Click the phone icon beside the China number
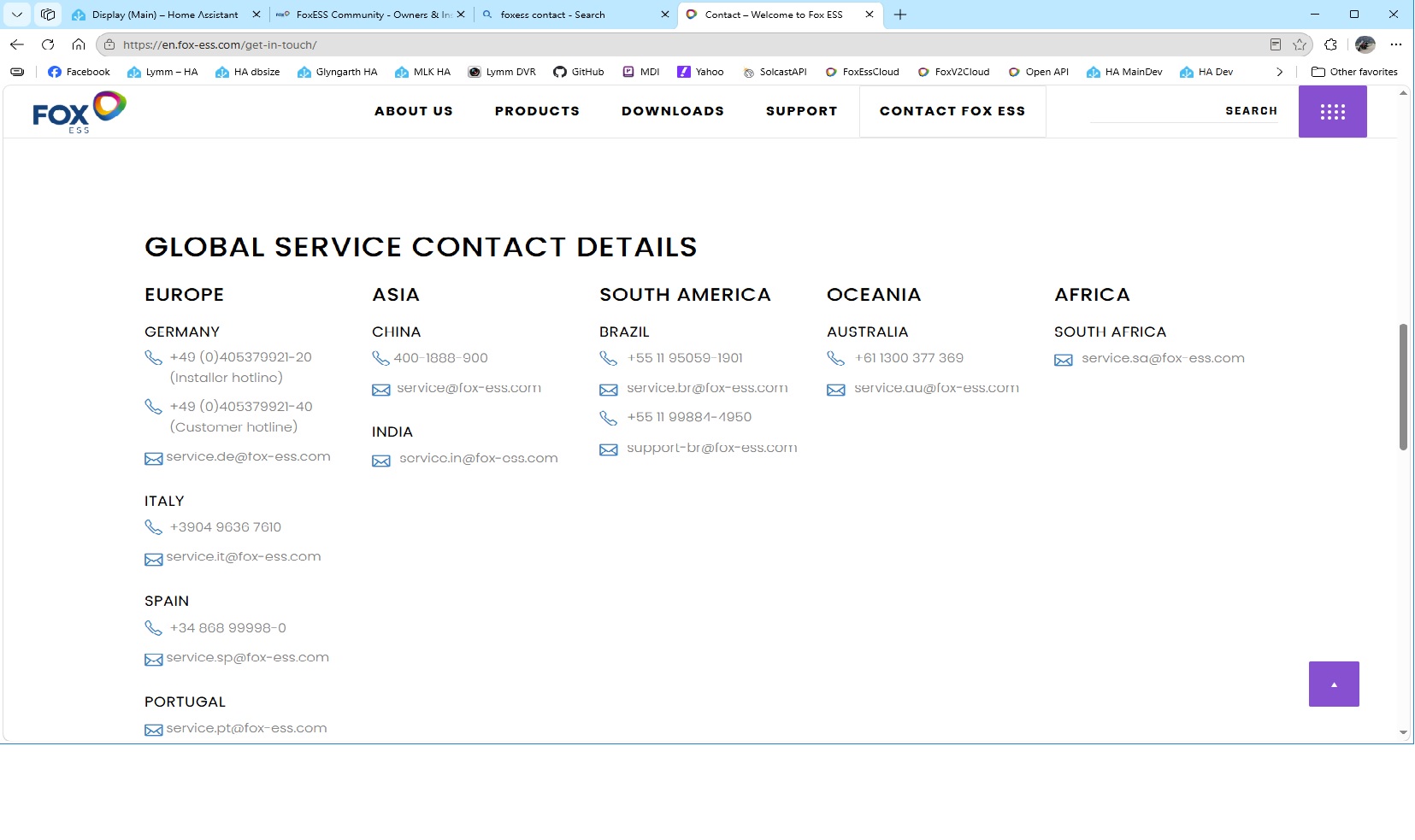The image size is (1415, 840). 380,358
